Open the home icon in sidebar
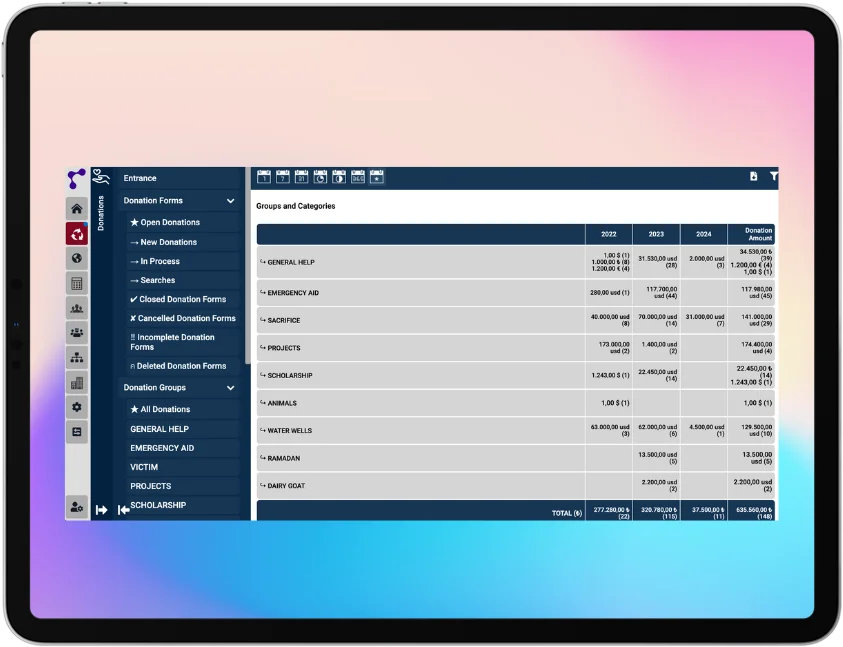Screen dimensions: 843x647 [x=77, y=209]
